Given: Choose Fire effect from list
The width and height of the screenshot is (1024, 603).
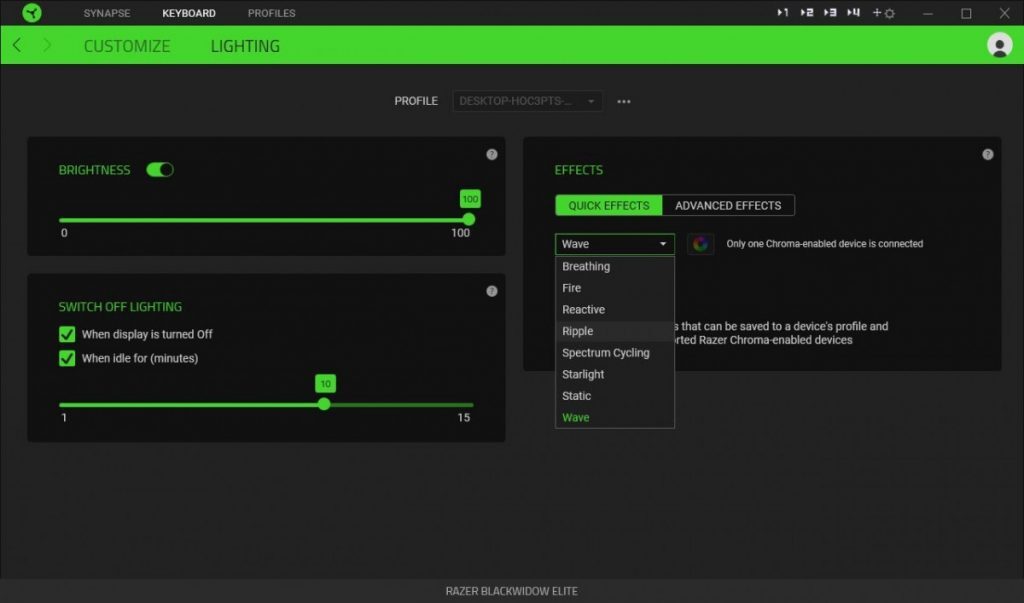Looking at the screenshot, I should (615, 288).
